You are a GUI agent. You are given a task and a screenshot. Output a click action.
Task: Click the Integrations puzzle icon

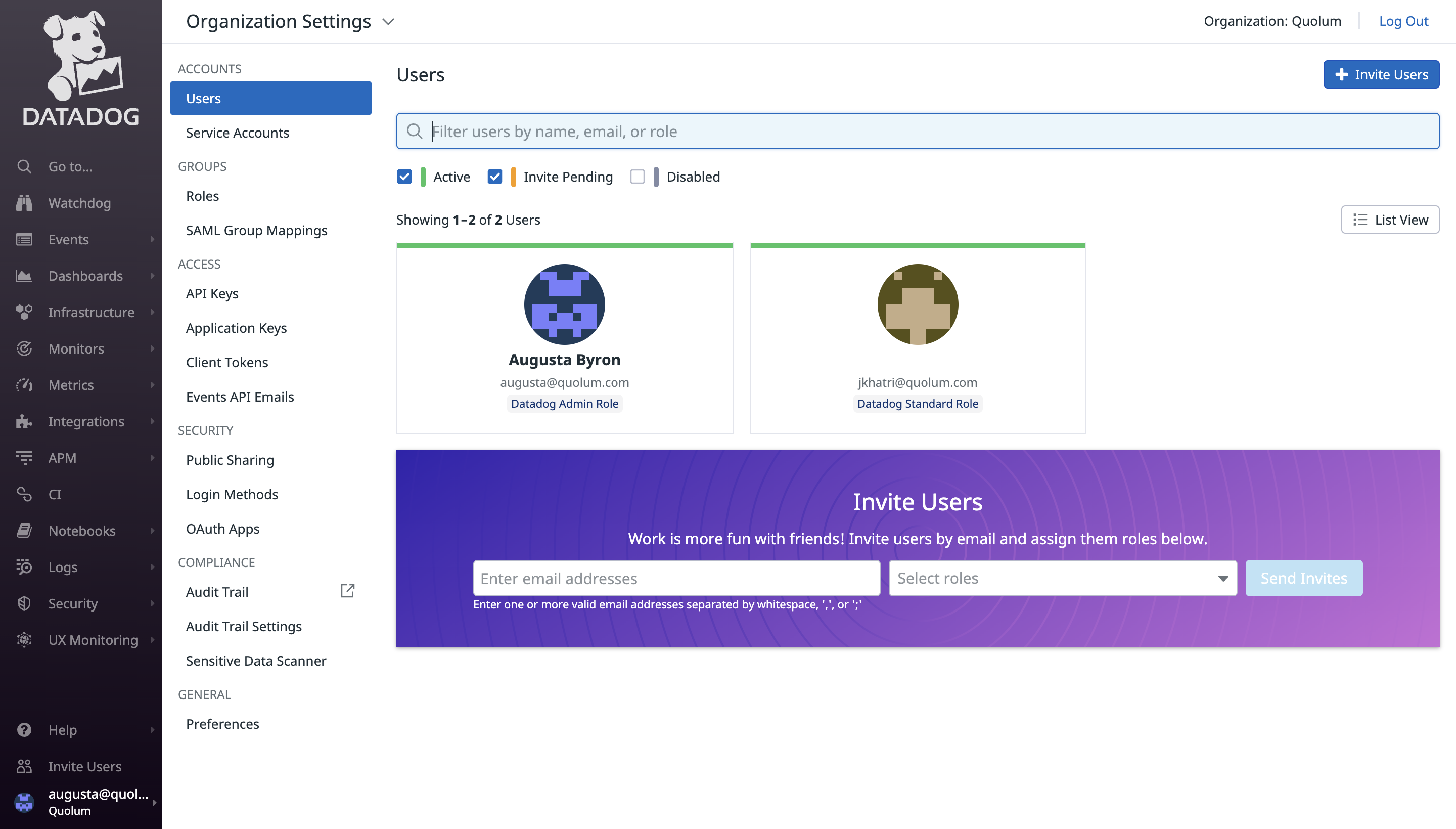click(x=24, y=421)
